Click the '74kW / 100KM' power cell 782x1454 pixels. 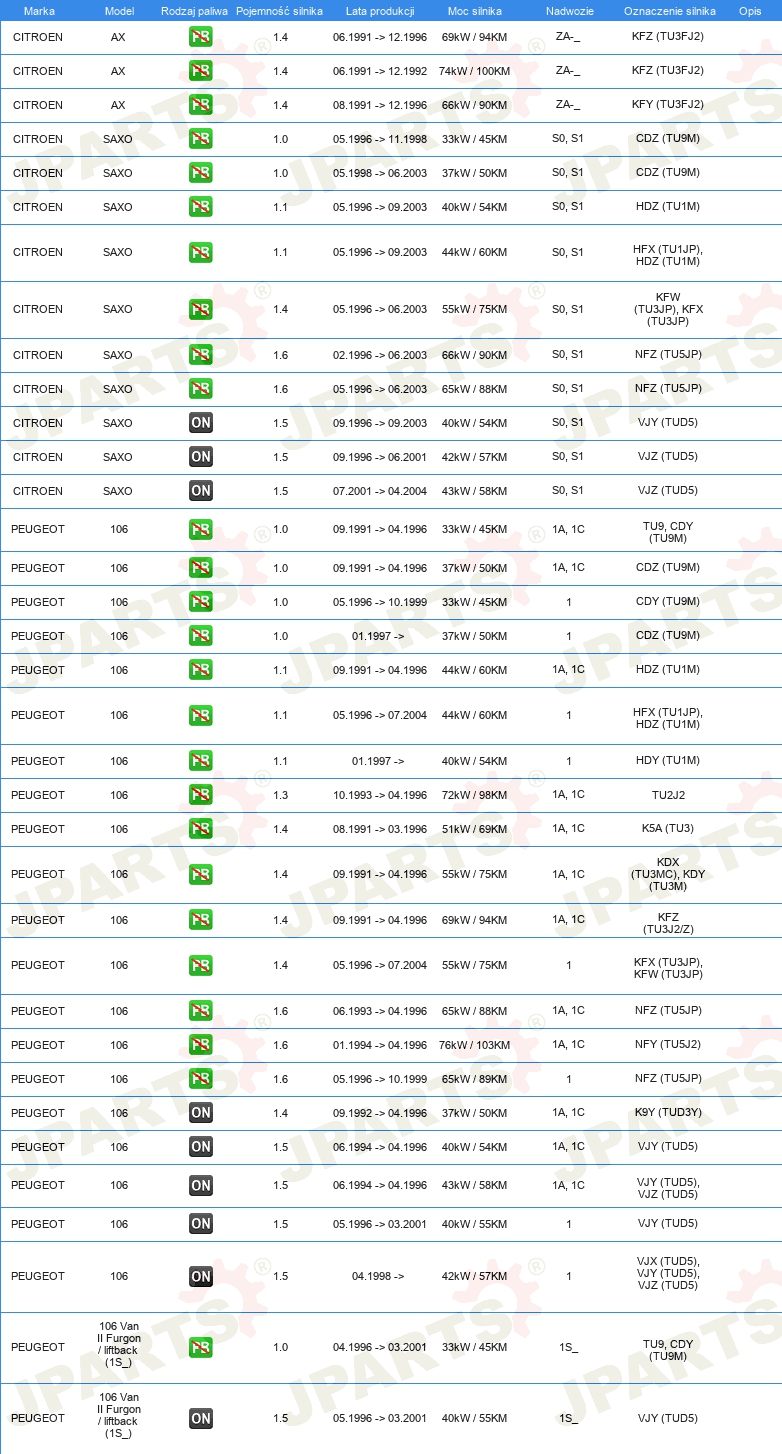click(x=474, y=72)
